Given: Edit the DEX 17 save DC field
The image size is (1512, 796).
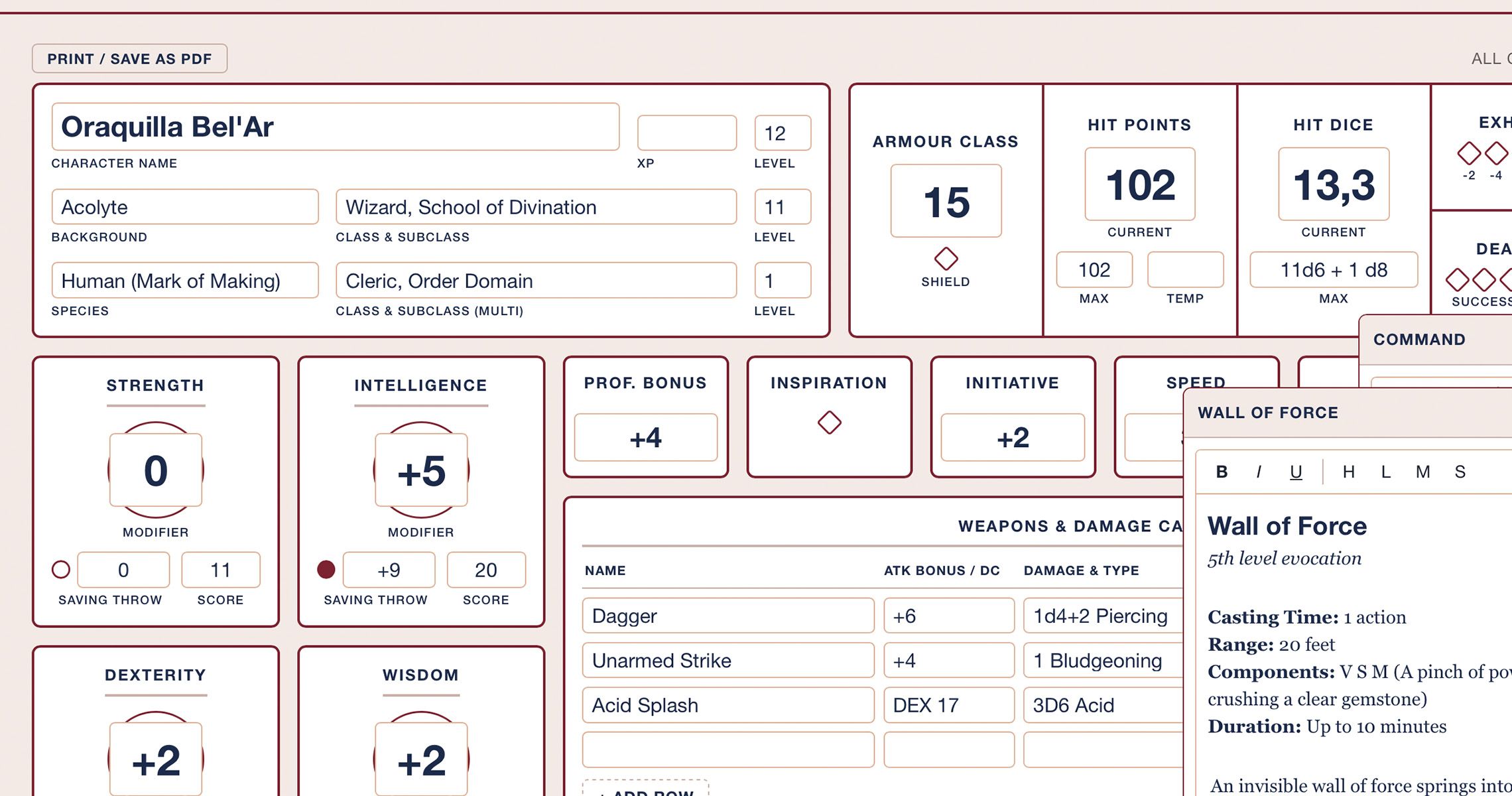Looking at the screenshot, I should point(949,704).
